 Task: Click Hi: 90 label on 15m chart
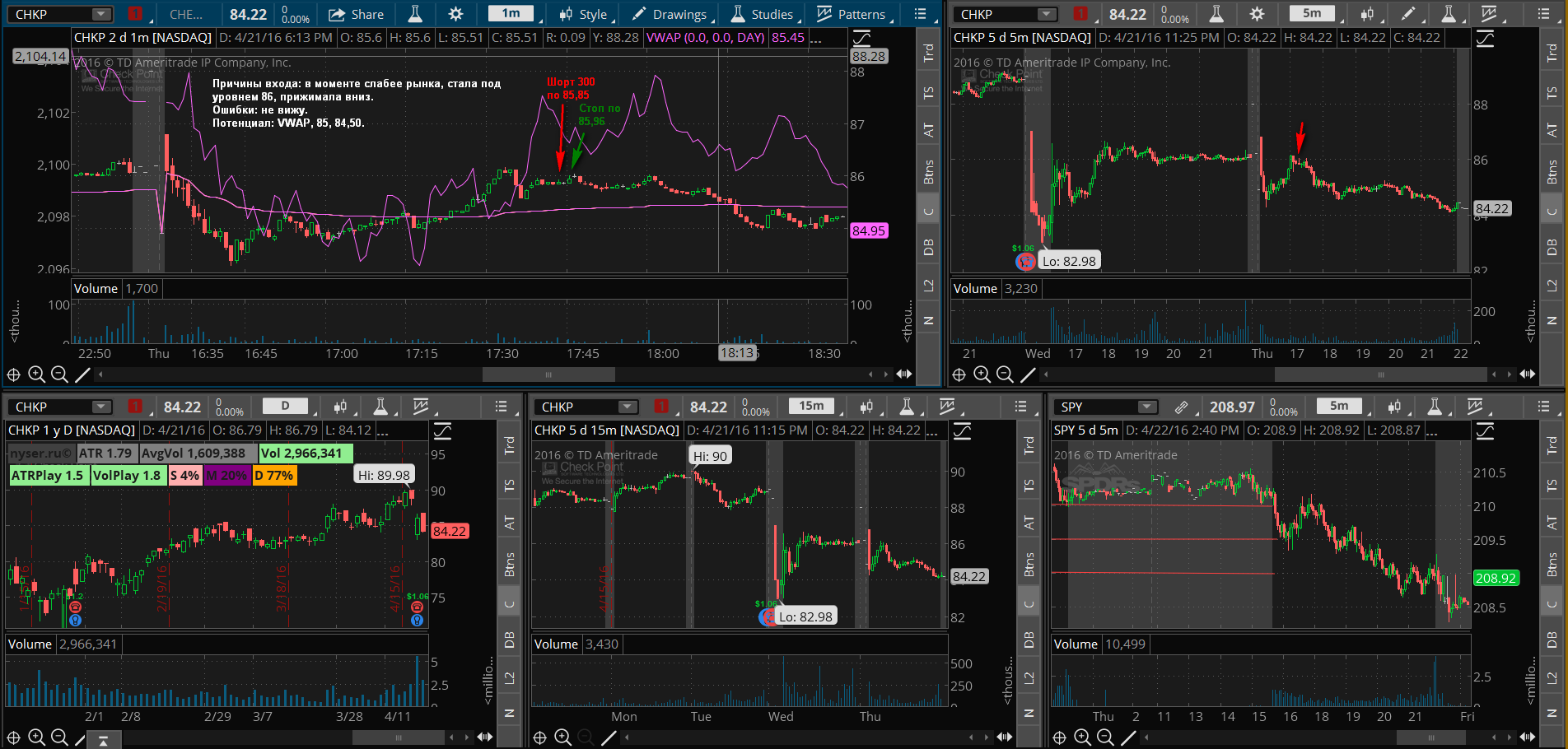point(710,455)
